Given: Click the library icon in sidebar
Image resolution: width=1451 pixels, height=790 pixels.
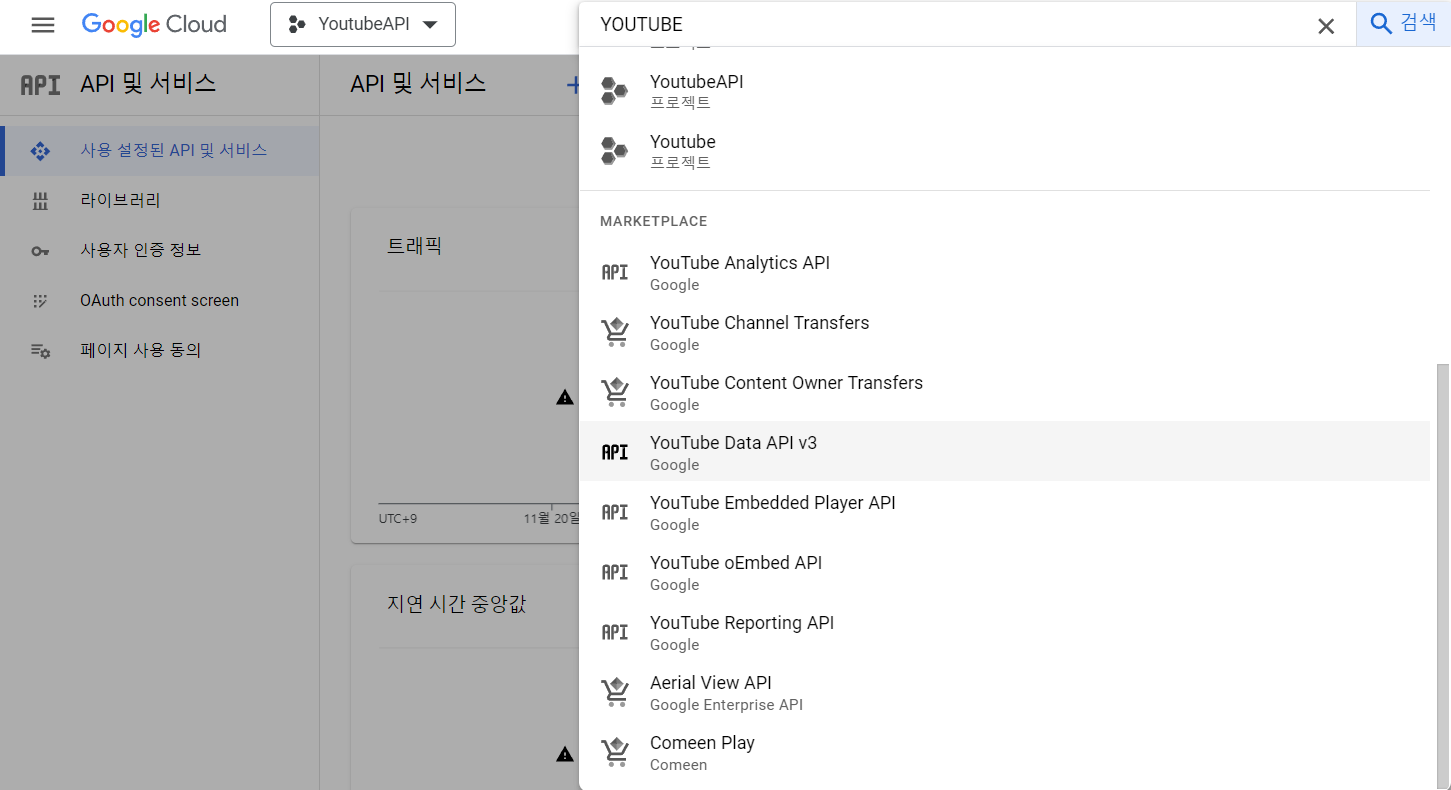Looking at the screenshot, I should (40, 201).
